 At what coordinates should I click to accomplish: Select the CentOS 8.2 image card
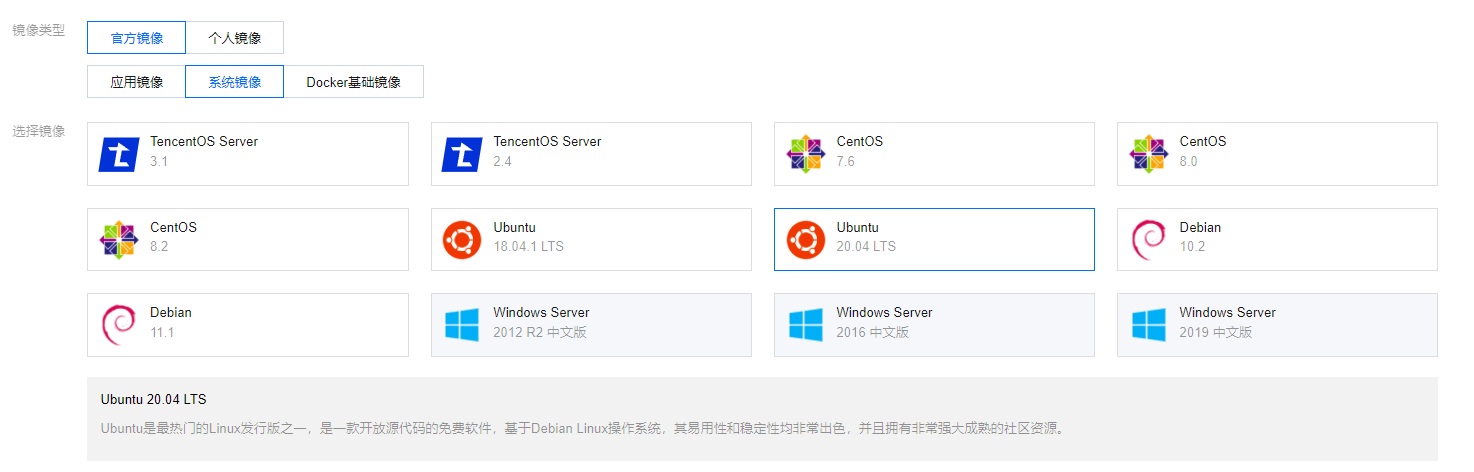point(248,240)
